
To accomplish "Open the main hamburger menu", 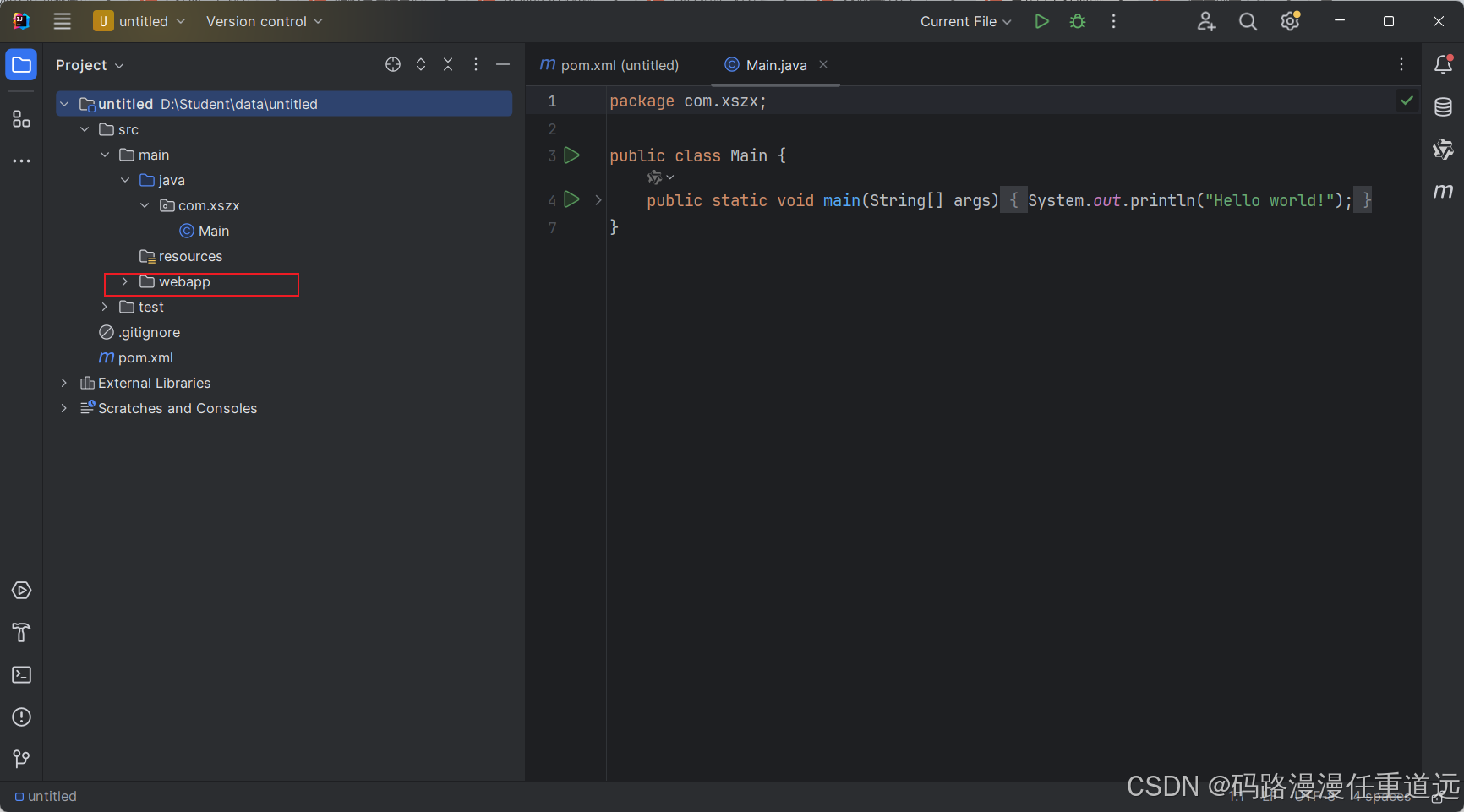I will click(63, 21).
